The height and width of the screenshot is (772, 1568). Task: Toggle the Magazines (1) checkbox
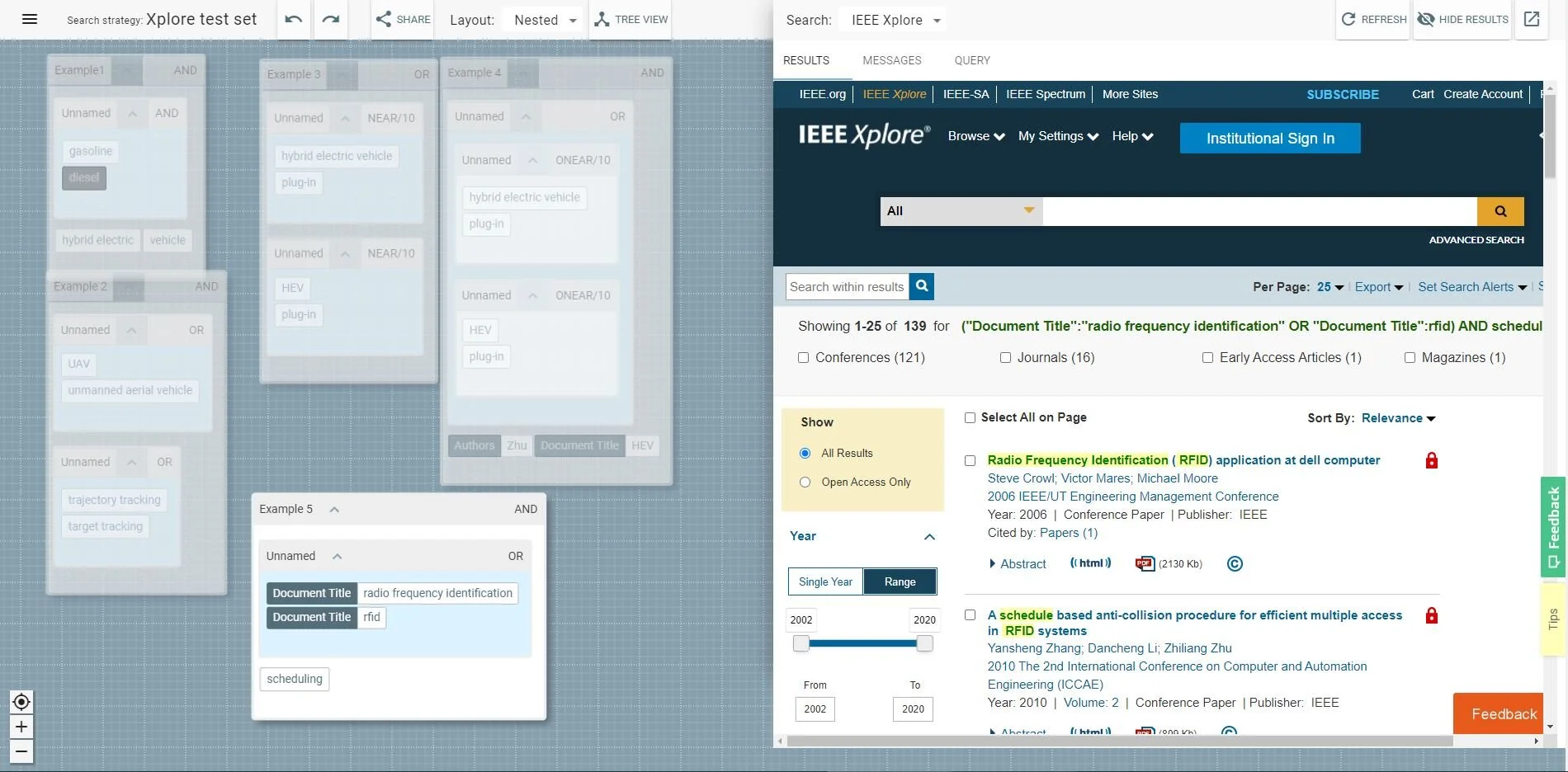pyautogui.click(x=1410, y=358)
